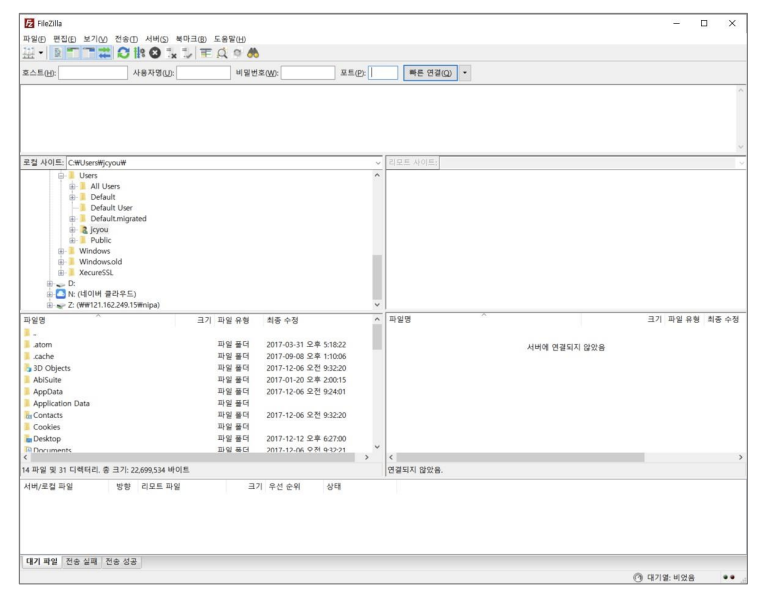Viewport: 783px width, 600px height.
Task: Toggle processing of the transfer queue
Action: 139,53
